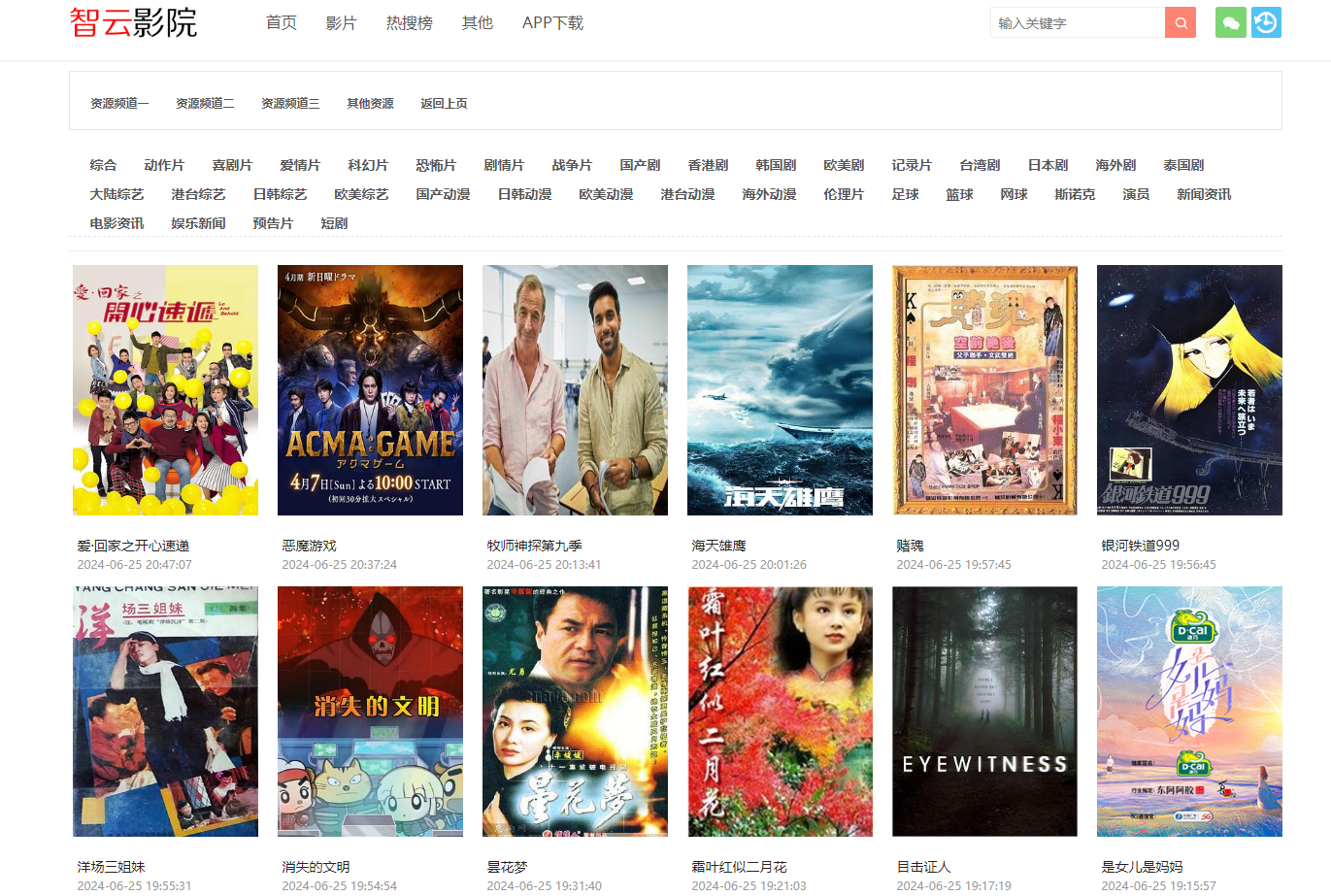Switch to 资源频道二
This screenshot has height=896, width=1331.
pyautogui.click(x=205, y=103)
